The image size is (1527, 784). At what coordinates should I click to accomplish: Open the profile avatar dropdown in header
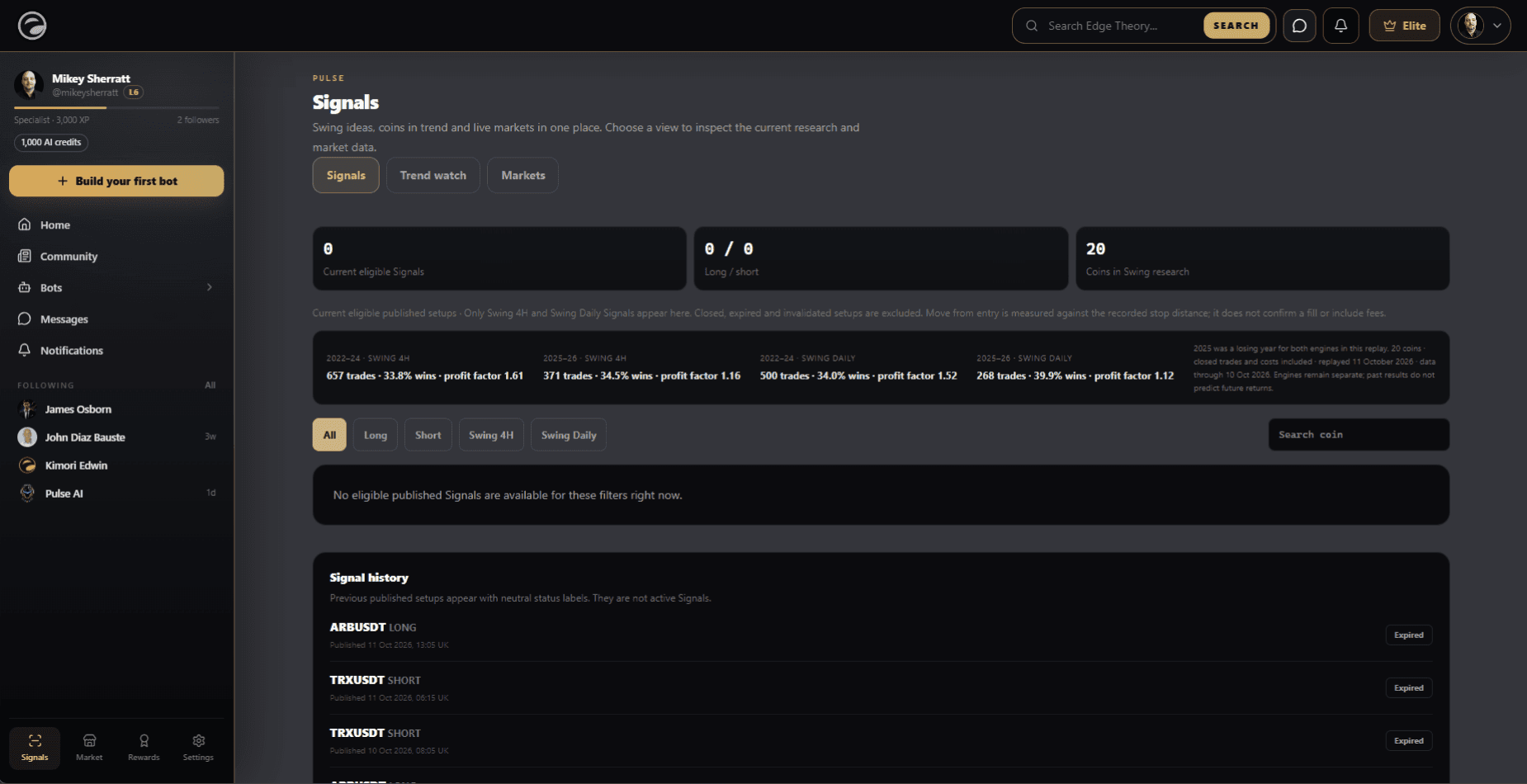click(1480, 26)
